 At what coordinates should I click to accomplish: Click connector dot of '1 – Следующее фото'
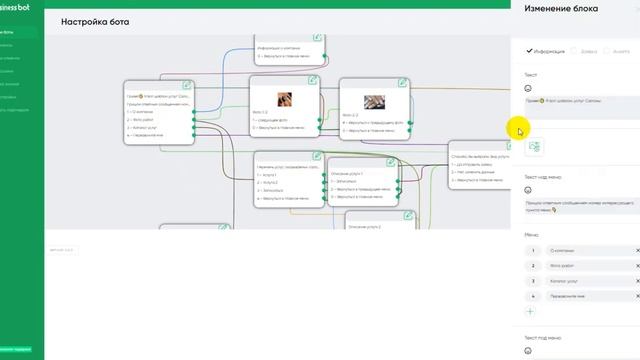coord(320,120)
